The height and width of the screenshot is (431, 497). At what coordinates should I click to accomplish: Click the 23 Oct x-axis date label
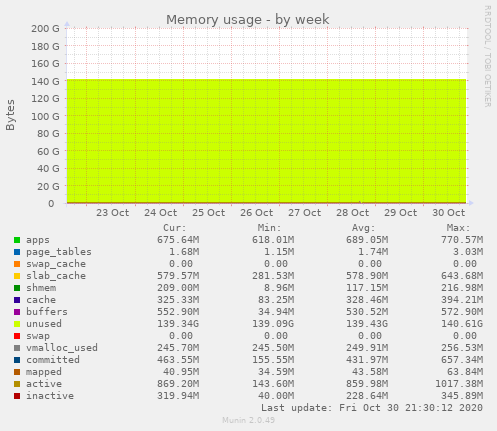(x=113, y=213)
